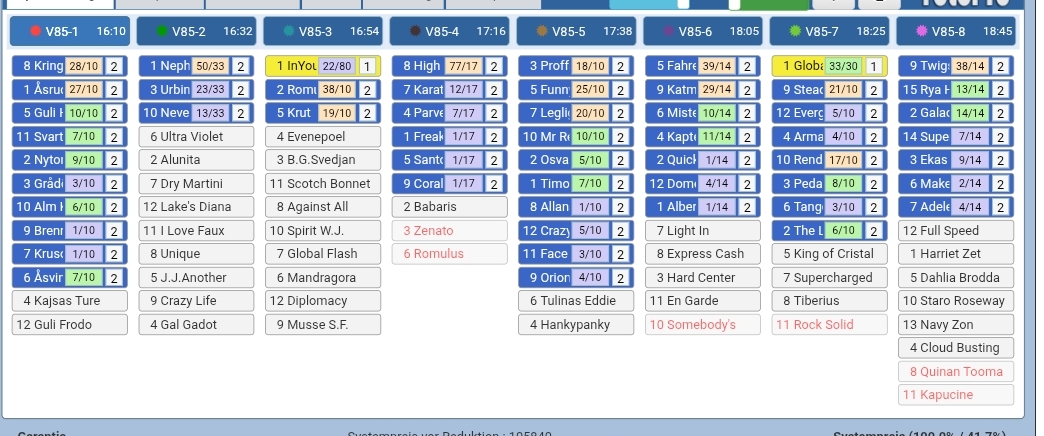The width and height of the screenshot is (1044, 436).
Task: Click the teal star icon on V85-3
Action: 289,32
